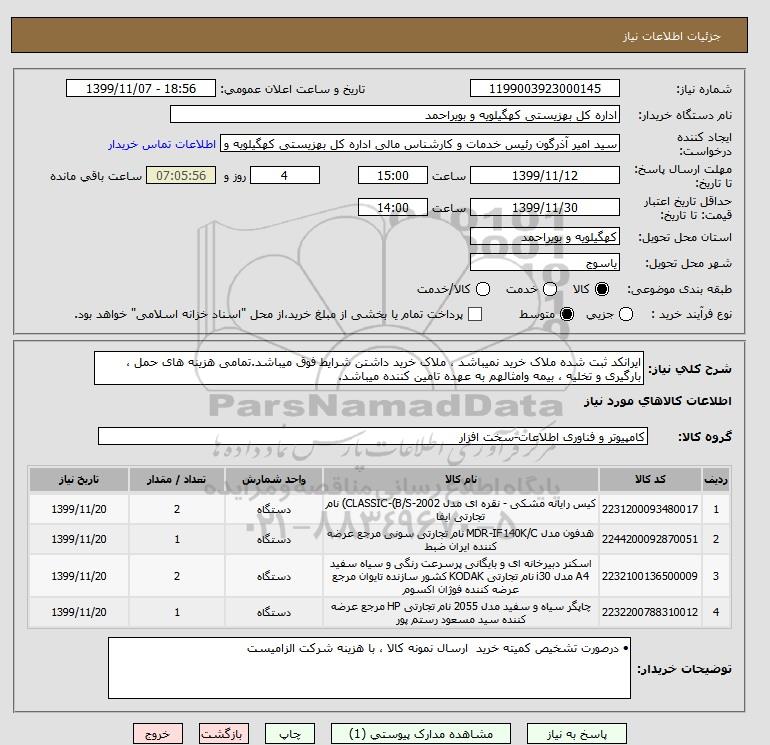This screenshot has width=770, height=745.
Task: Click the announcement date field 1399/11/07 - 18:56
Action: pos(141,88)
